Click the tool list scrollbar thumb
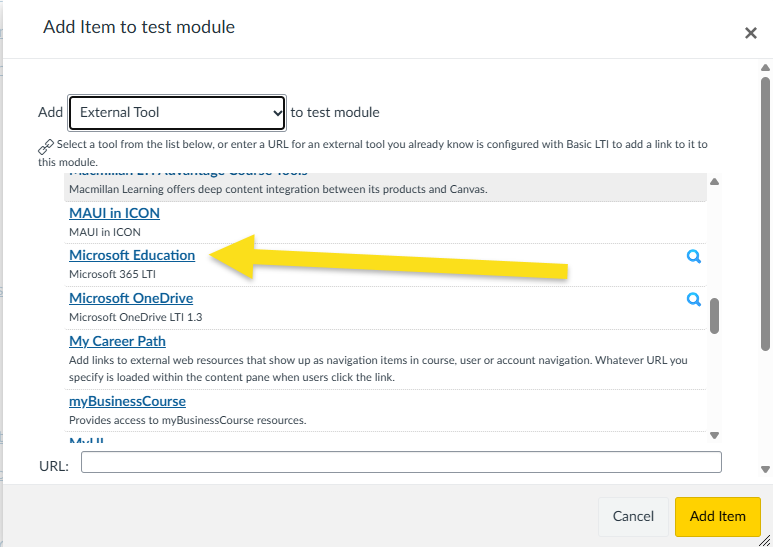This screenshot has height=547, width=773. pyautogui.click(x=714, y=316)
